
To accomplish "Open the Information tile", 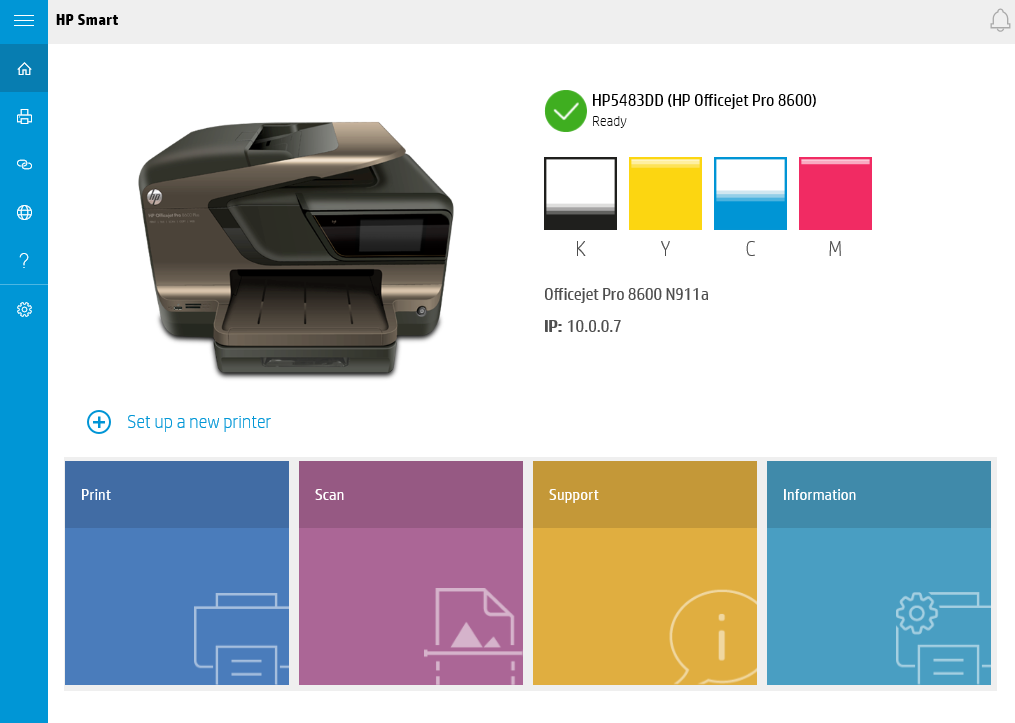I will coord(878,573).
